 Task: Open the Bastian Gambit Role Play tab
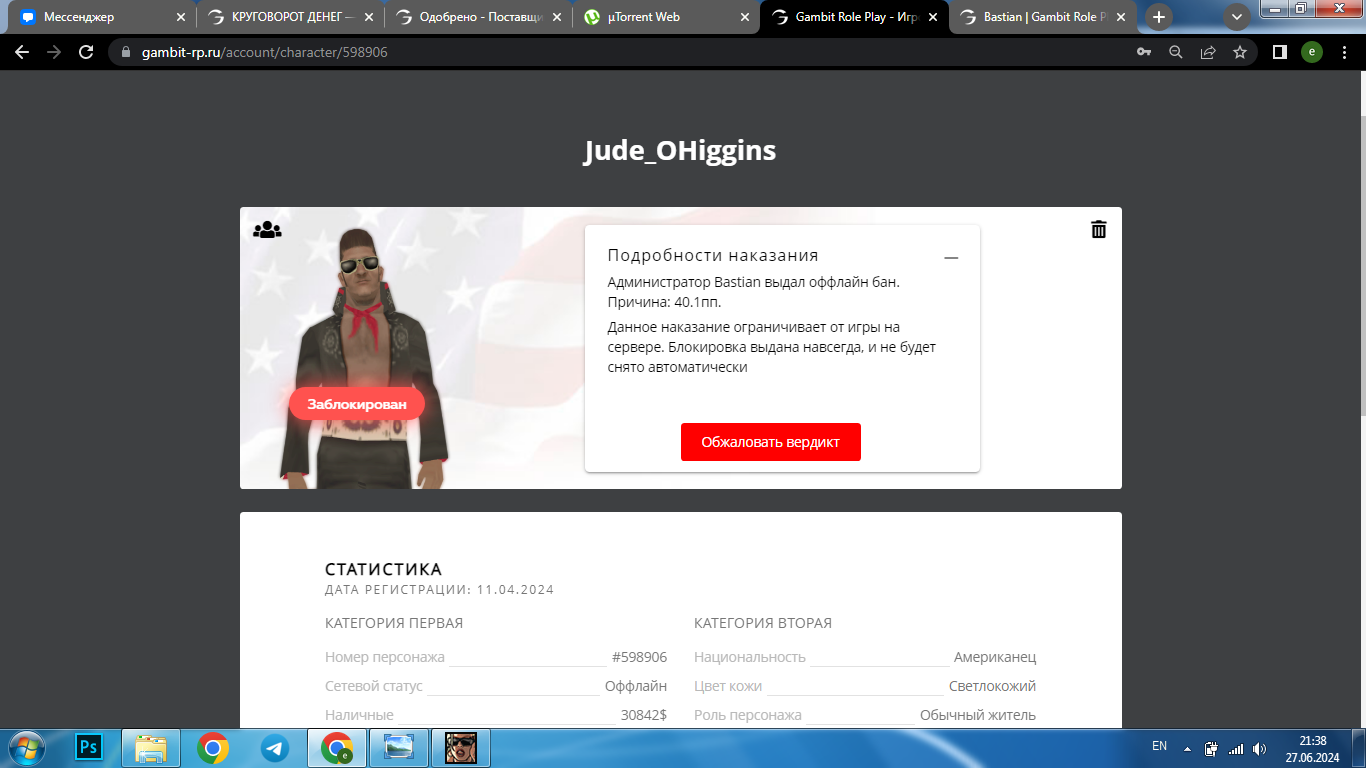[1040, 17]
